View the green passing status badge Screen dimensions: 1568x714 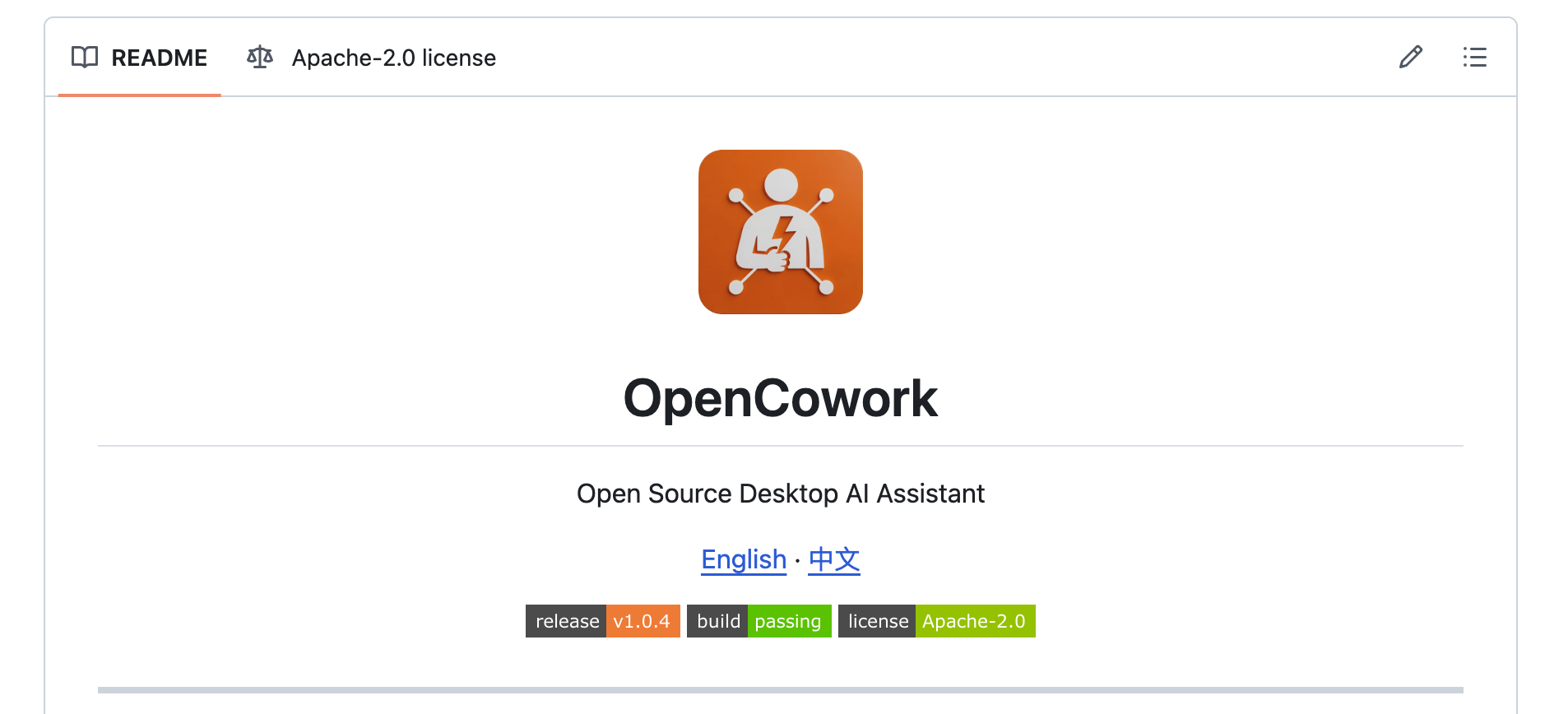tap(788, 621)
